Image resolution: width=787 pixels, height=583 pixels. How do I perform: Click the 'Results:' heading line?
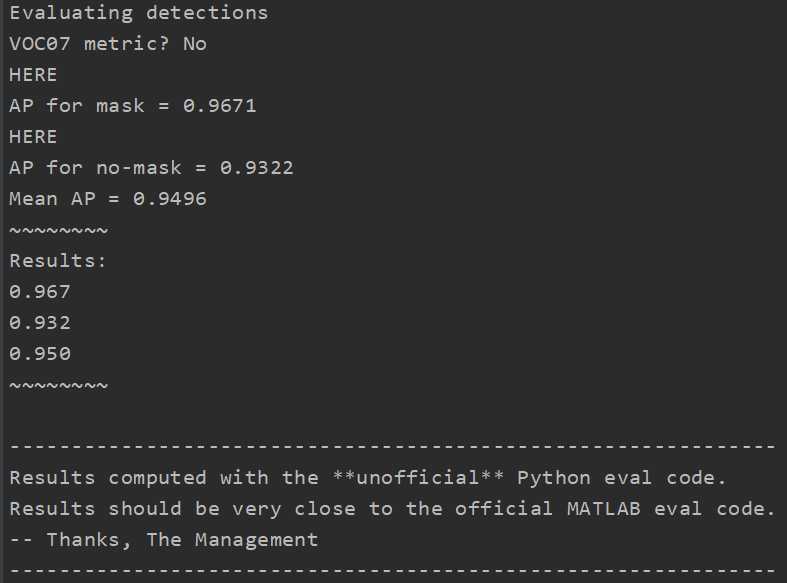click(58, 261)
